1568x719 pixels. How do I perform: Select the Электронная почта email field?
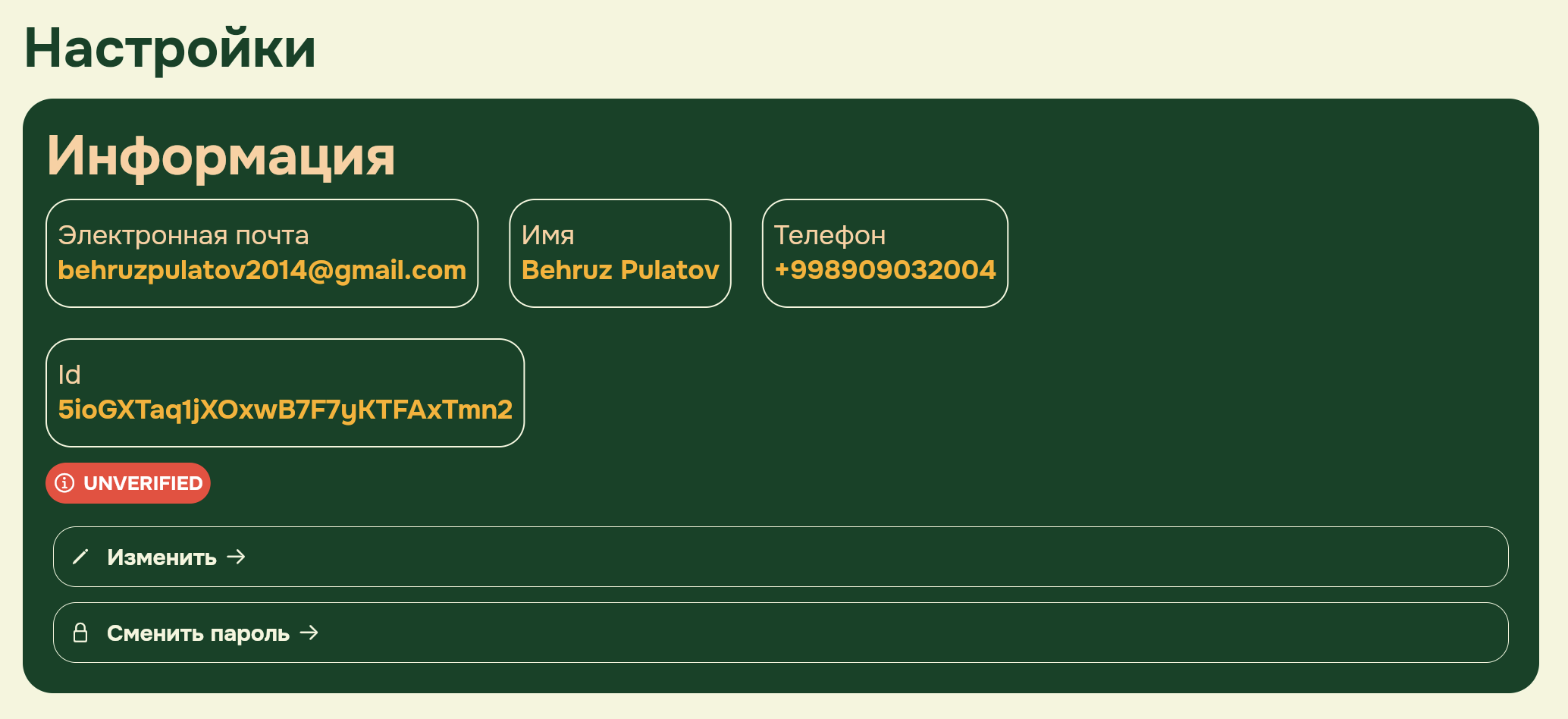pyautogui.click(x=262, y=253)
